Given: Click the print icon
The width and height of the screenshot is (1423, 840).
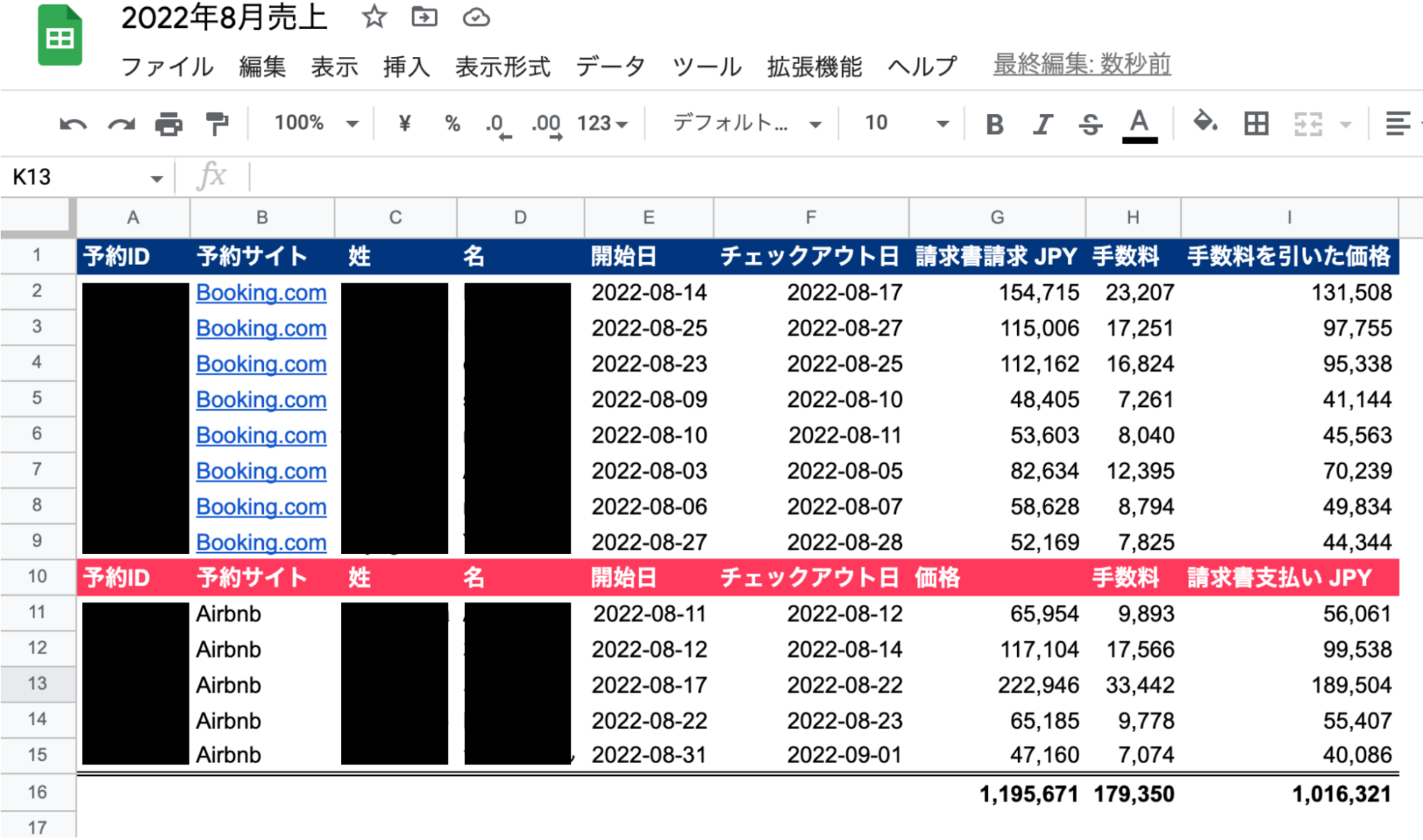Looking at the screenshot, I should pyautogui.click(x=169, y=125).
